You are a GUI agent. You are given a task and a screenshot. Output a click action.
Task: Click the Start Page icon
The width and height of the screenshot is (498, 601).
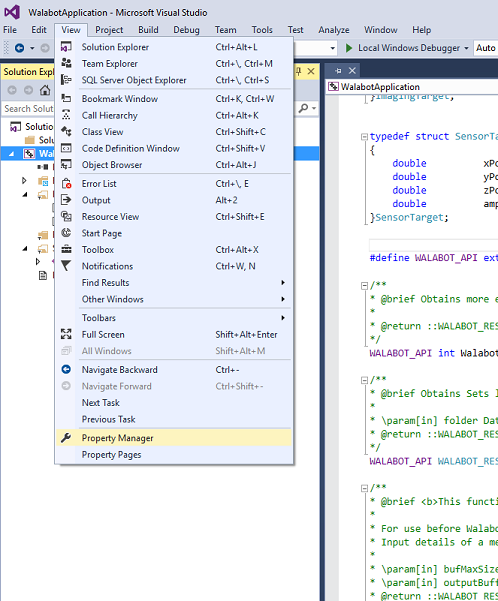point(66,233)
